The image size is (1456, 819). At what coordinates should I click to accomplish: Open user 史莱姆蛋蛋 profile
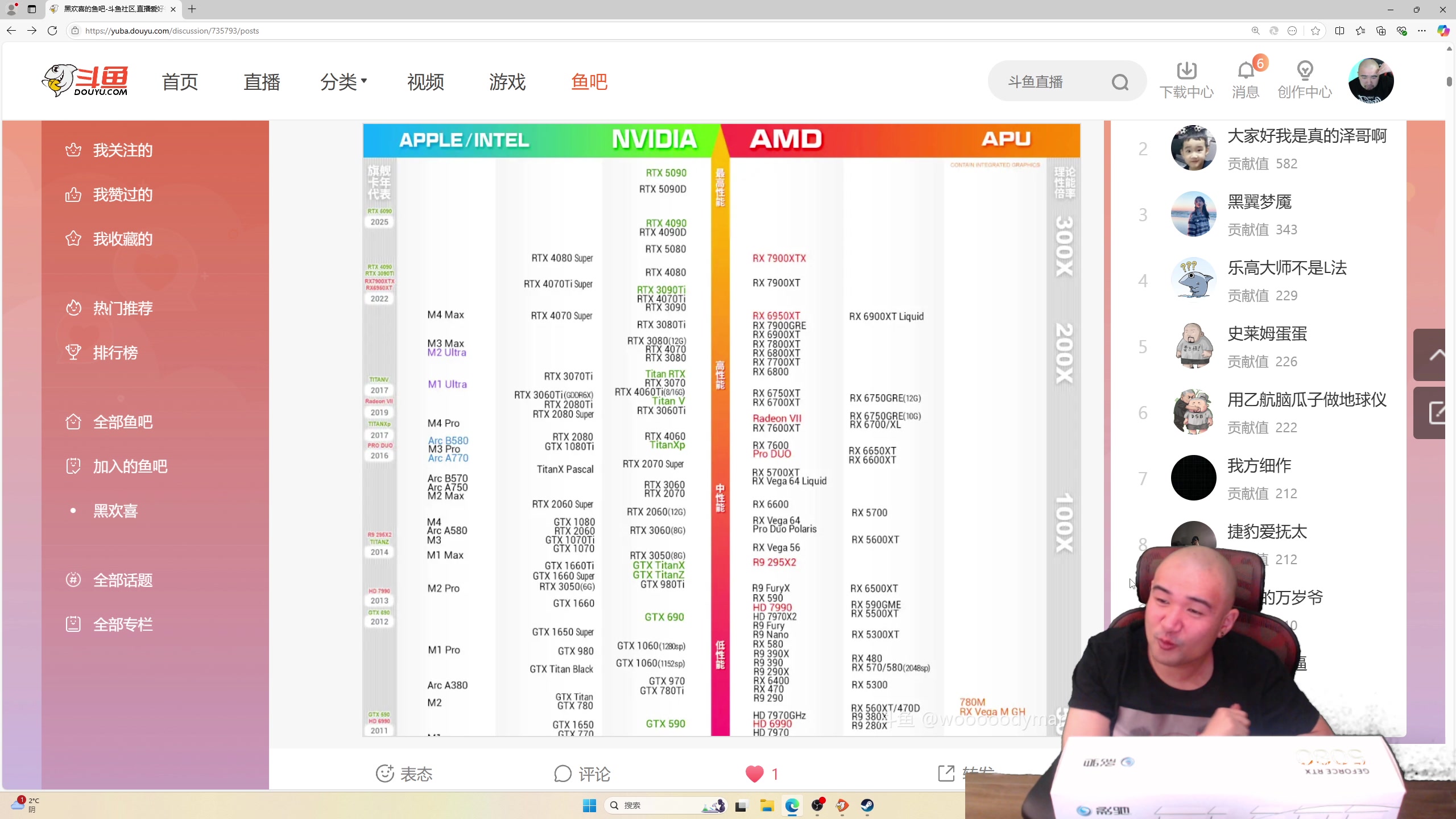1267,334
